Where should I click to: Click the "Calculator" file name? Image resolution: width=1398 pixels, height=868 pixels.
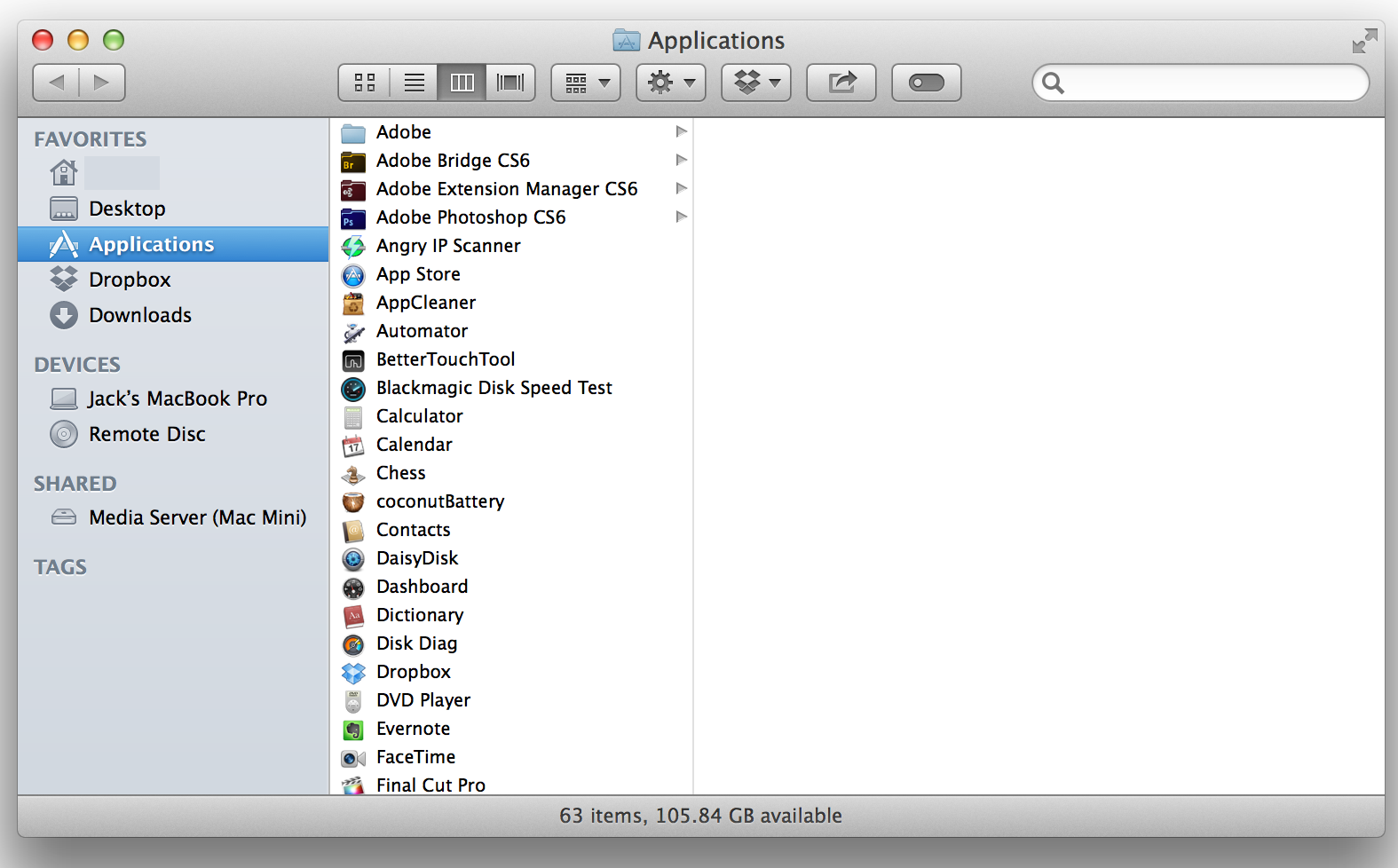click(x=420, y=416)
